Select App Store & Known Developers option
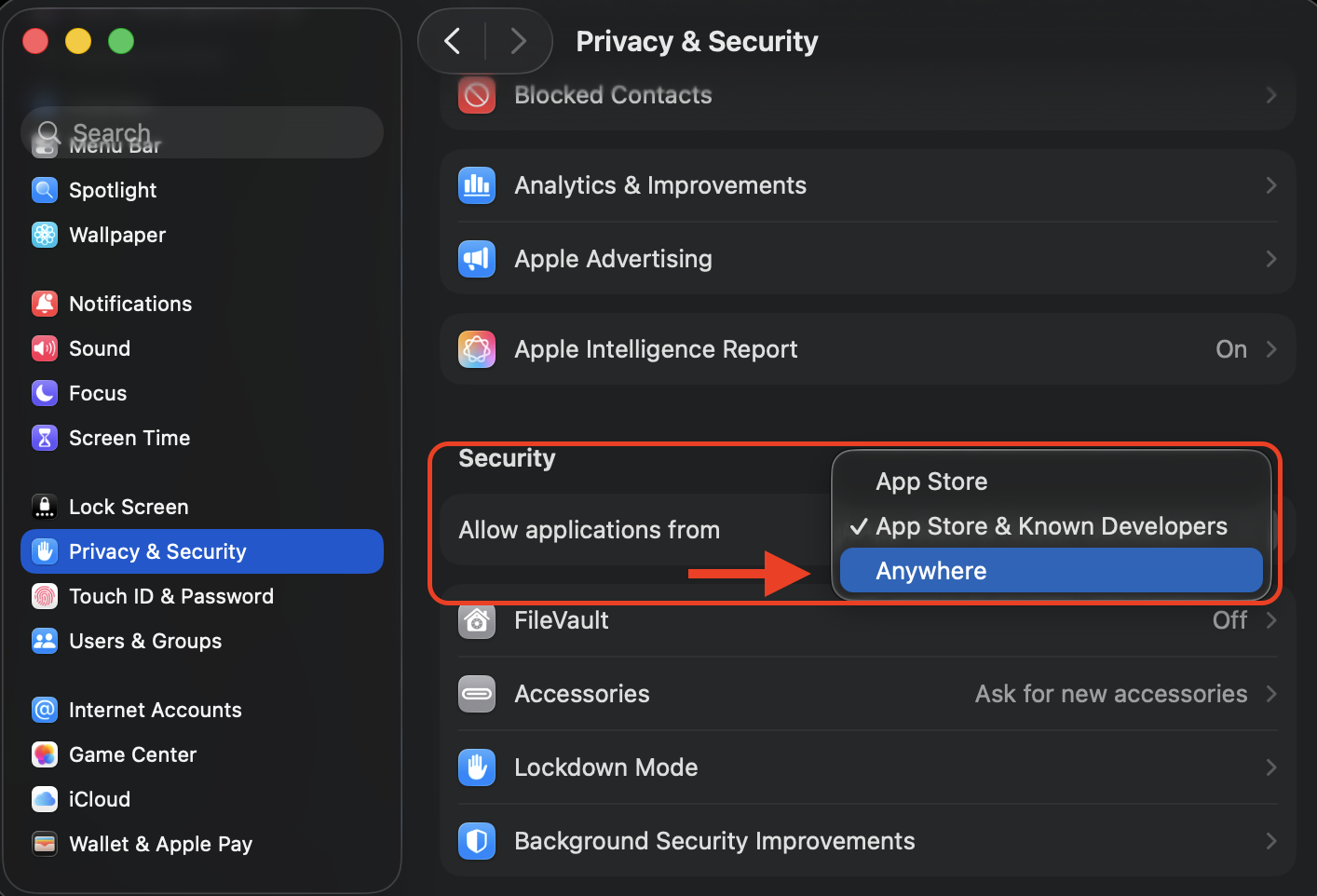The image size is (1317, 896). coord(1052,526)
